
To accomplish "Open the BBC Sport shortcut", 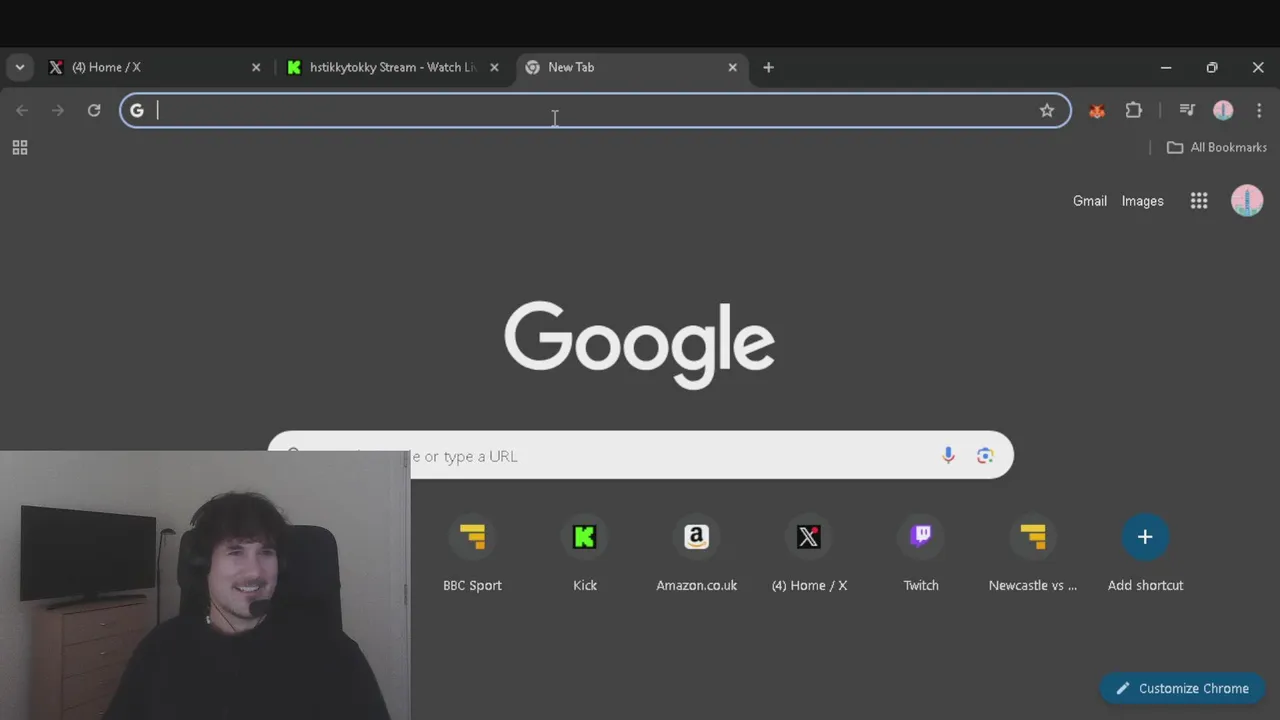I will tap(472, 555).
